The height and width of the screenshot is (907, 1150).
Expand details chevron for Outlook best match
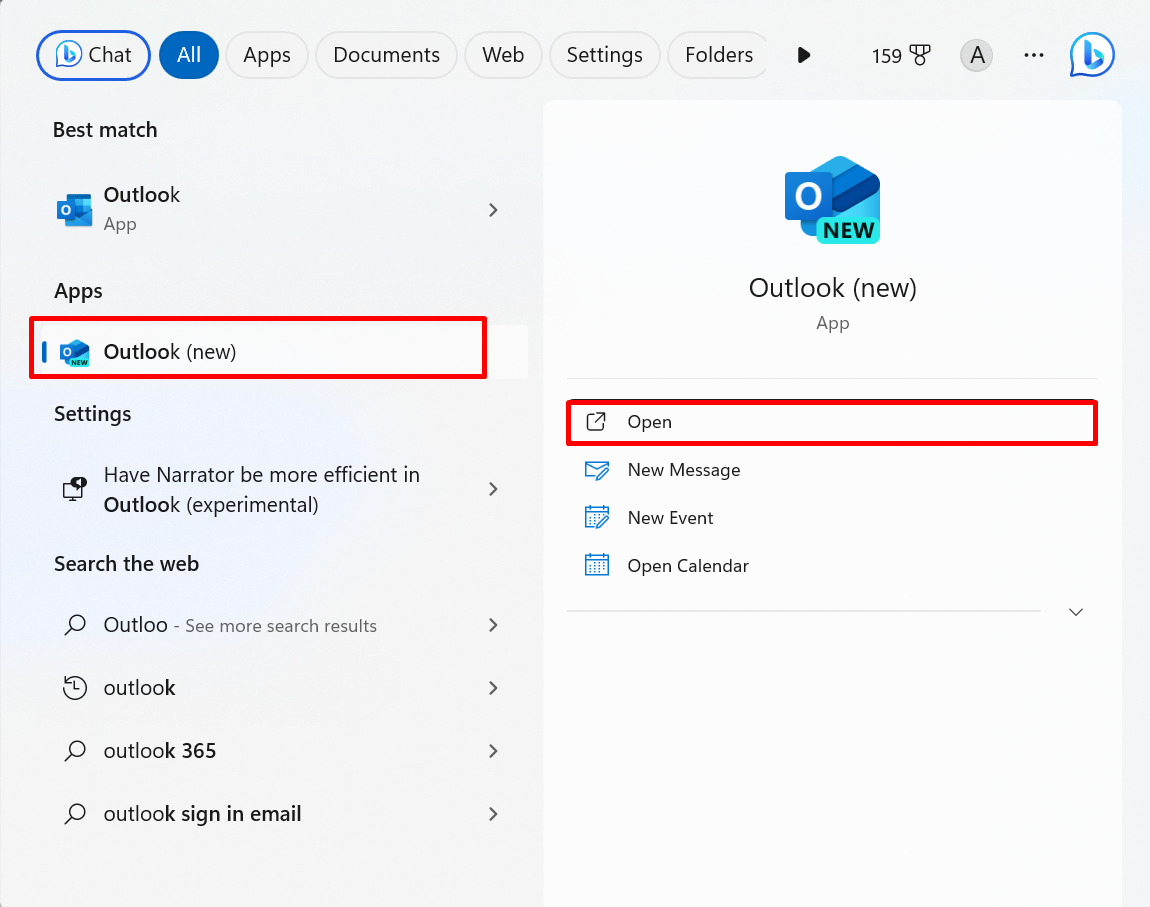[x=493, y=210]
